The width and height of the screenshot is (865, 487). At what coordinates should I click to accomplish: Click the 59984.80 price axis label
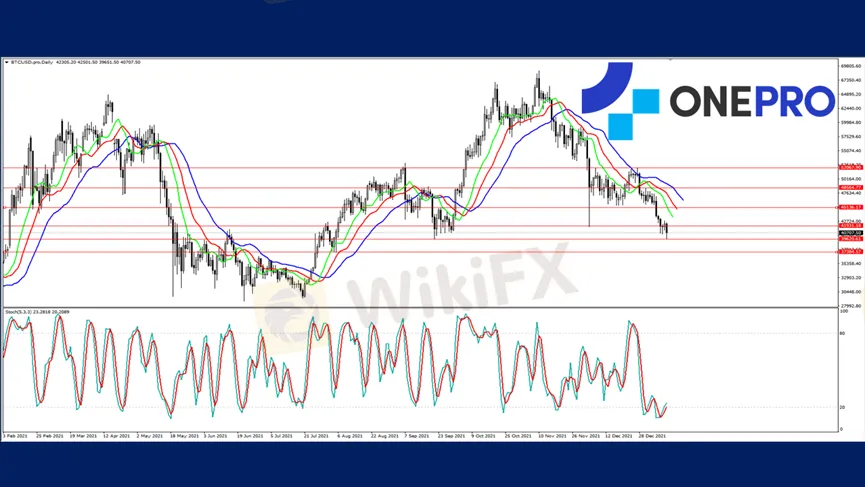pyautogui.click(x=851, y=122)
